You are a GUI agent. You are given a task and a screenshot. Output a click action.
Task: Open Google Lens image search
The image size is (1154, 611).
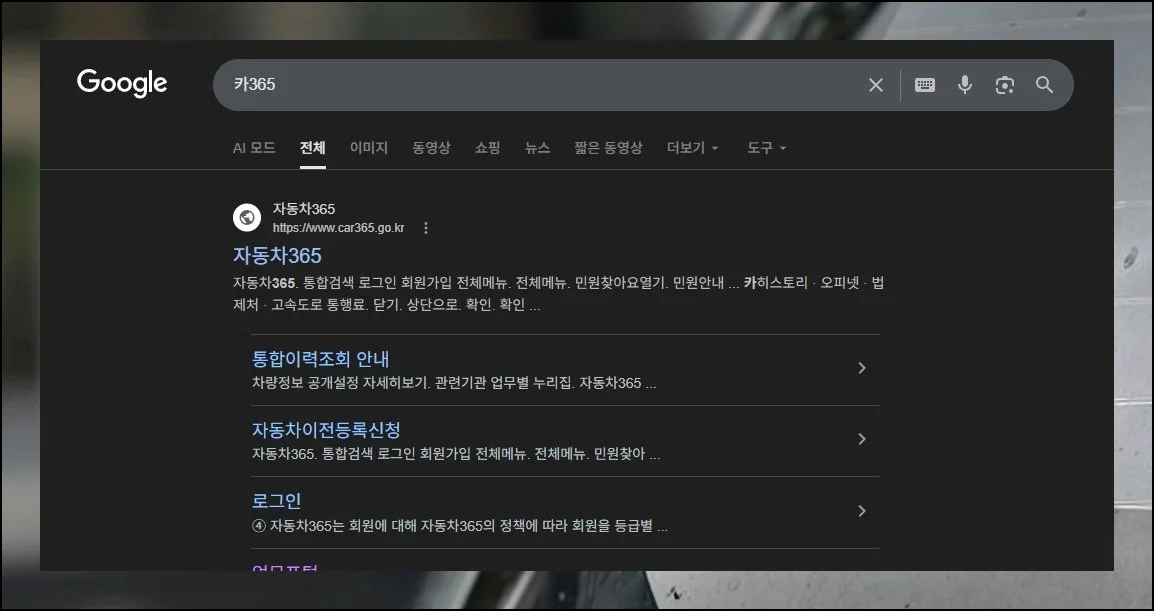pyautogui.click(x=1004, y=85)
